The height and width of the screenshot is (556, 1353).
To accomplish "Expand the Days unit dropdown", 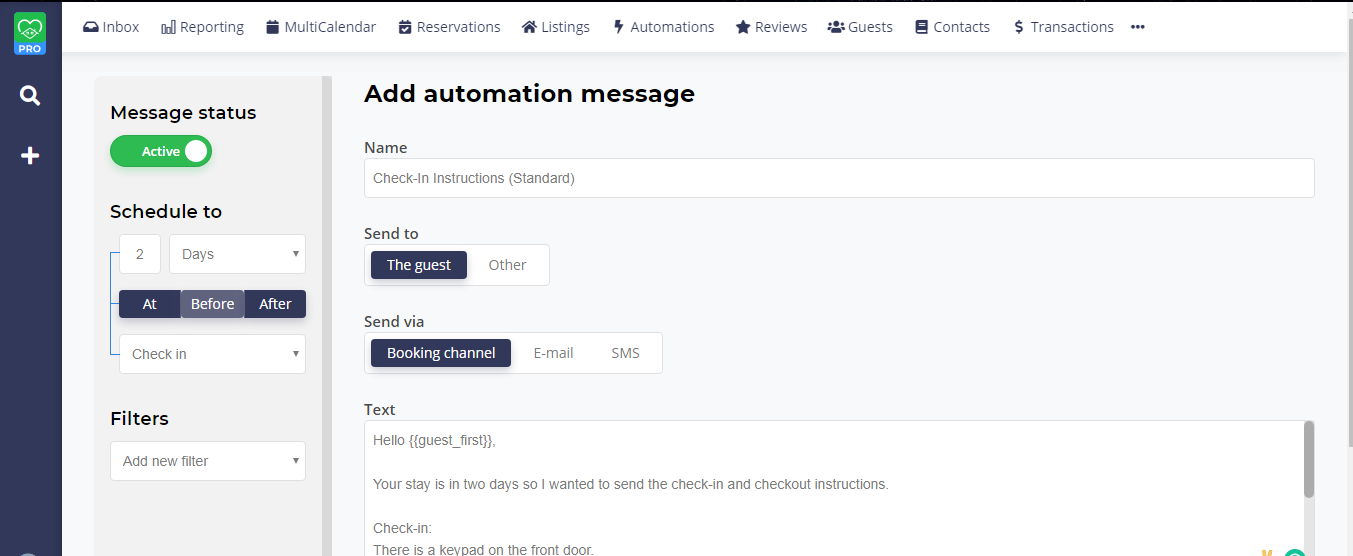I will point(237,254).
